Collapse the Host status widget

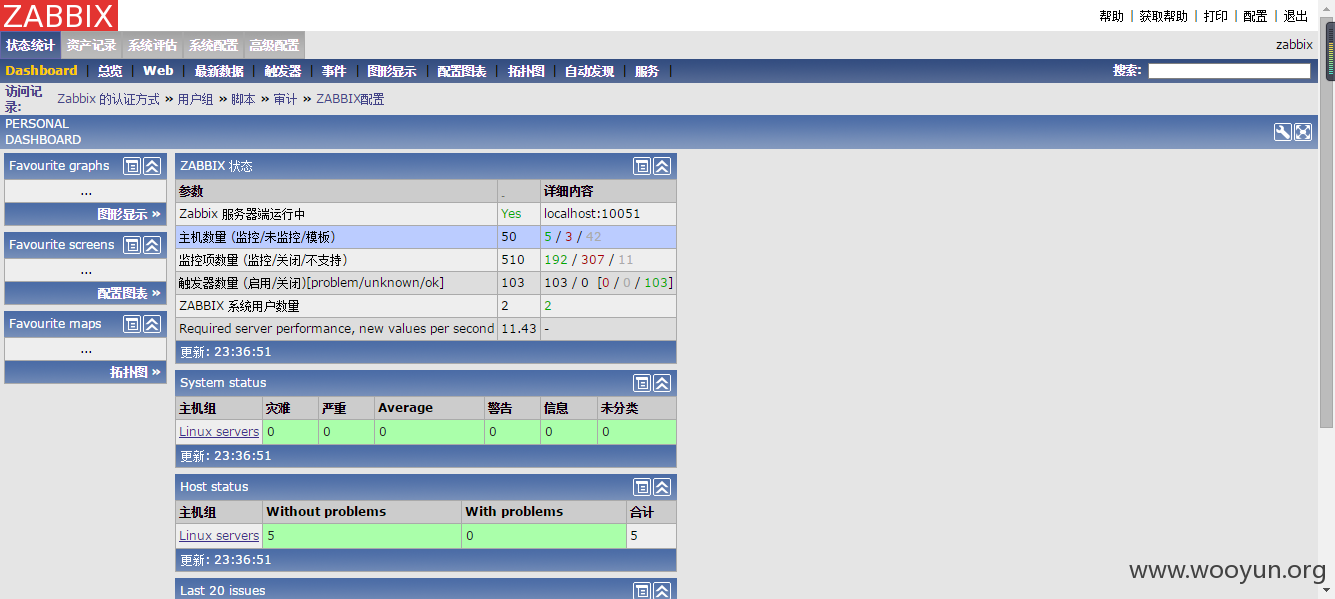662,487
